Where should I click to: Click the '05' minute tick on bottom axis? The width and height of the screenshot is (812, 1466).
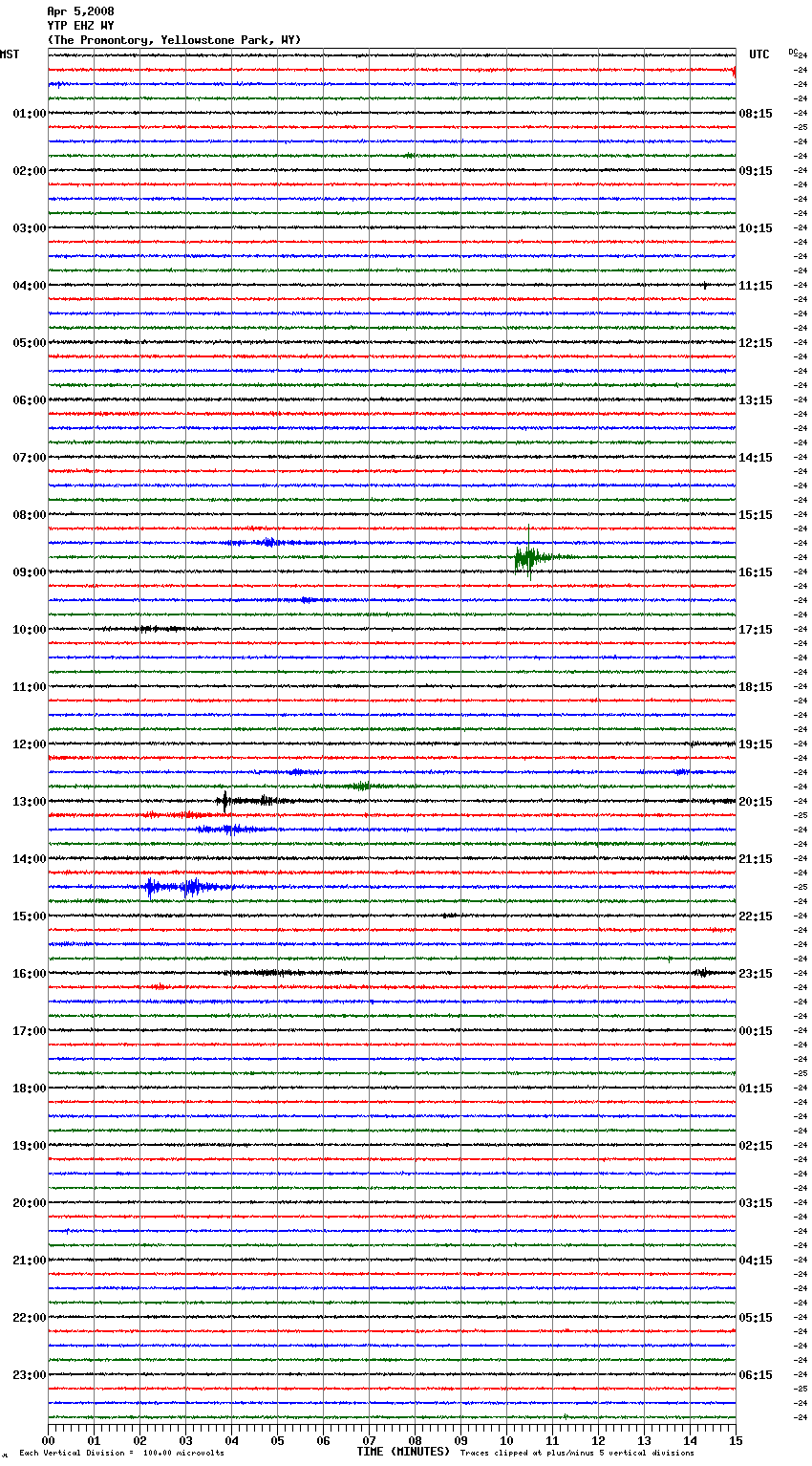(277, 1440)
